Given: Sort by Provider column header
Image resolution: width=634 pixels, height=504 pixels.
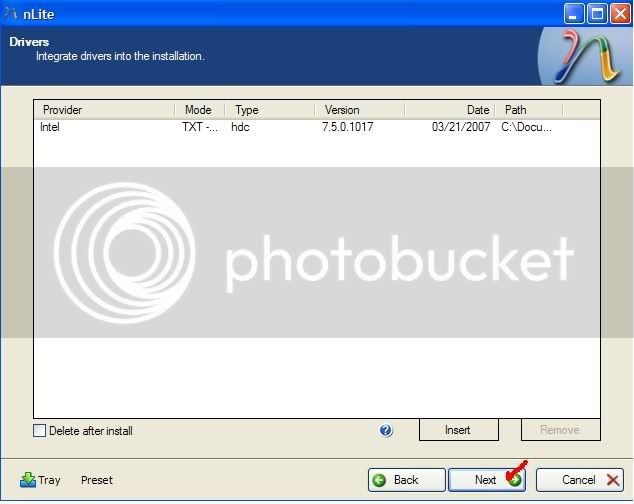Looking at the screenshot, I should (x=104, y=110).
